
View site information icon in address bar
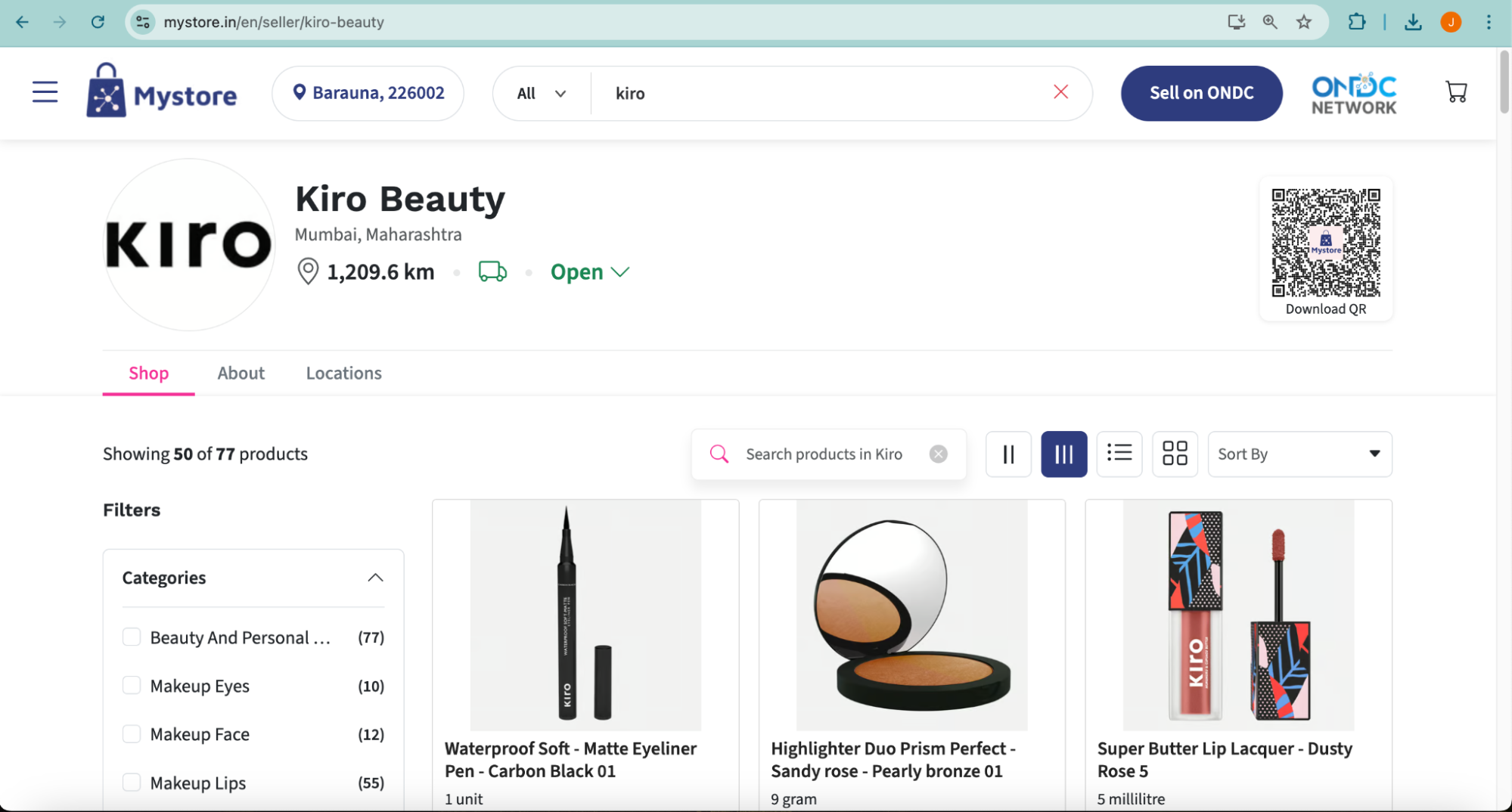(x=143, y=22)
